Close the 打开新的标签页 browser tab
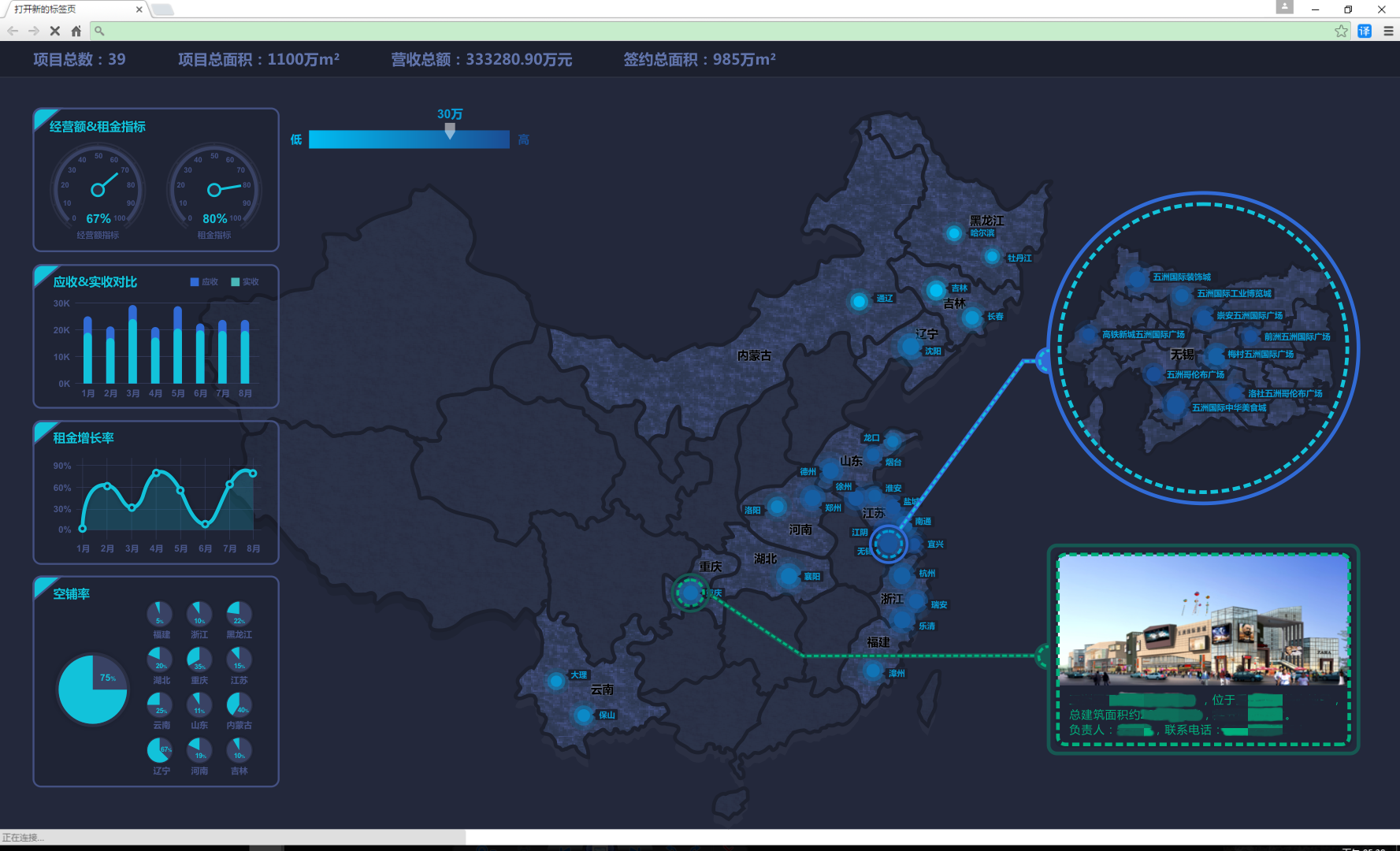 click(139, 9)
